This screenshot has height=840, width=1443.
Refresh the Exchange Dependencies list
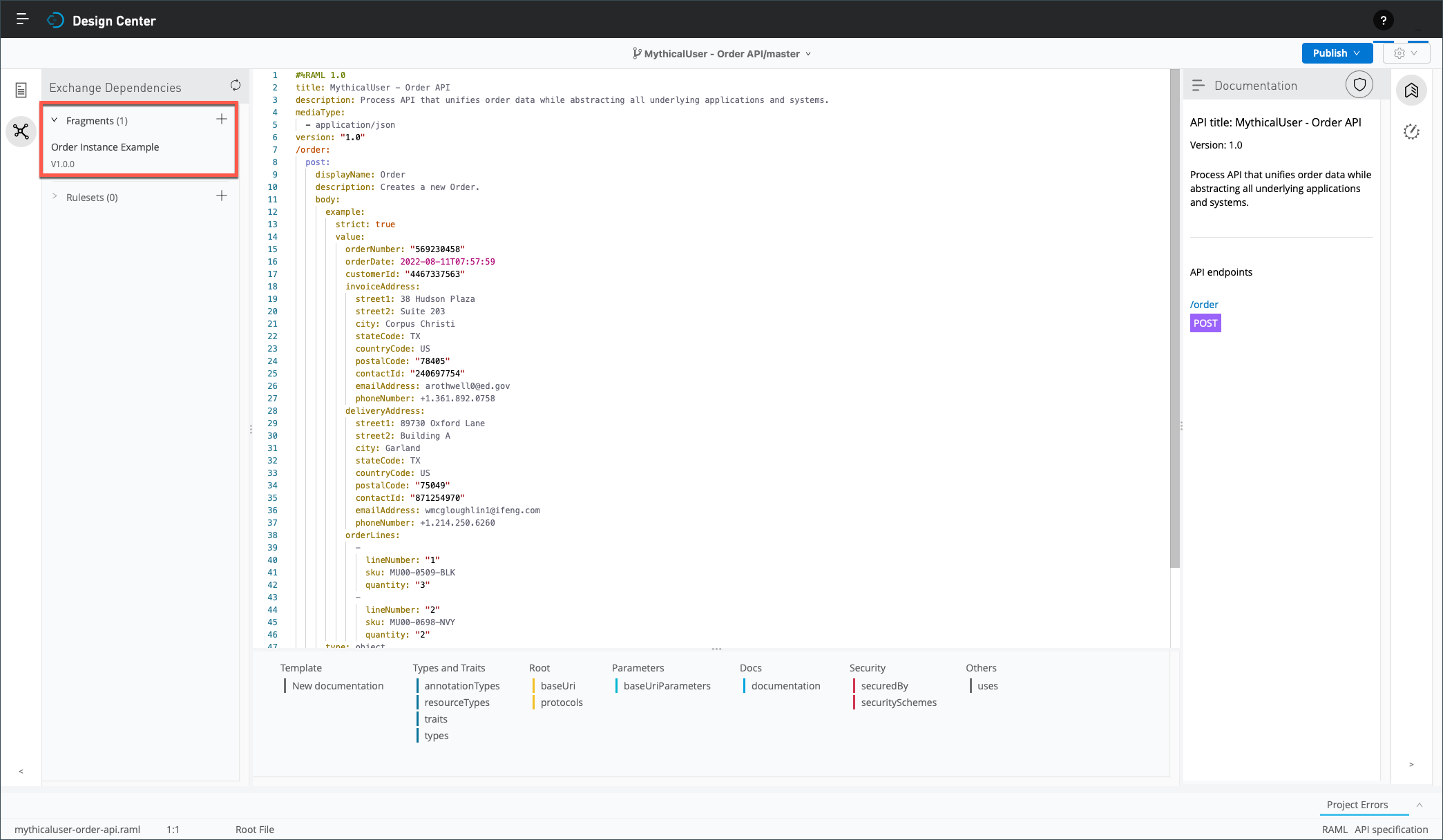pos(236,85)
